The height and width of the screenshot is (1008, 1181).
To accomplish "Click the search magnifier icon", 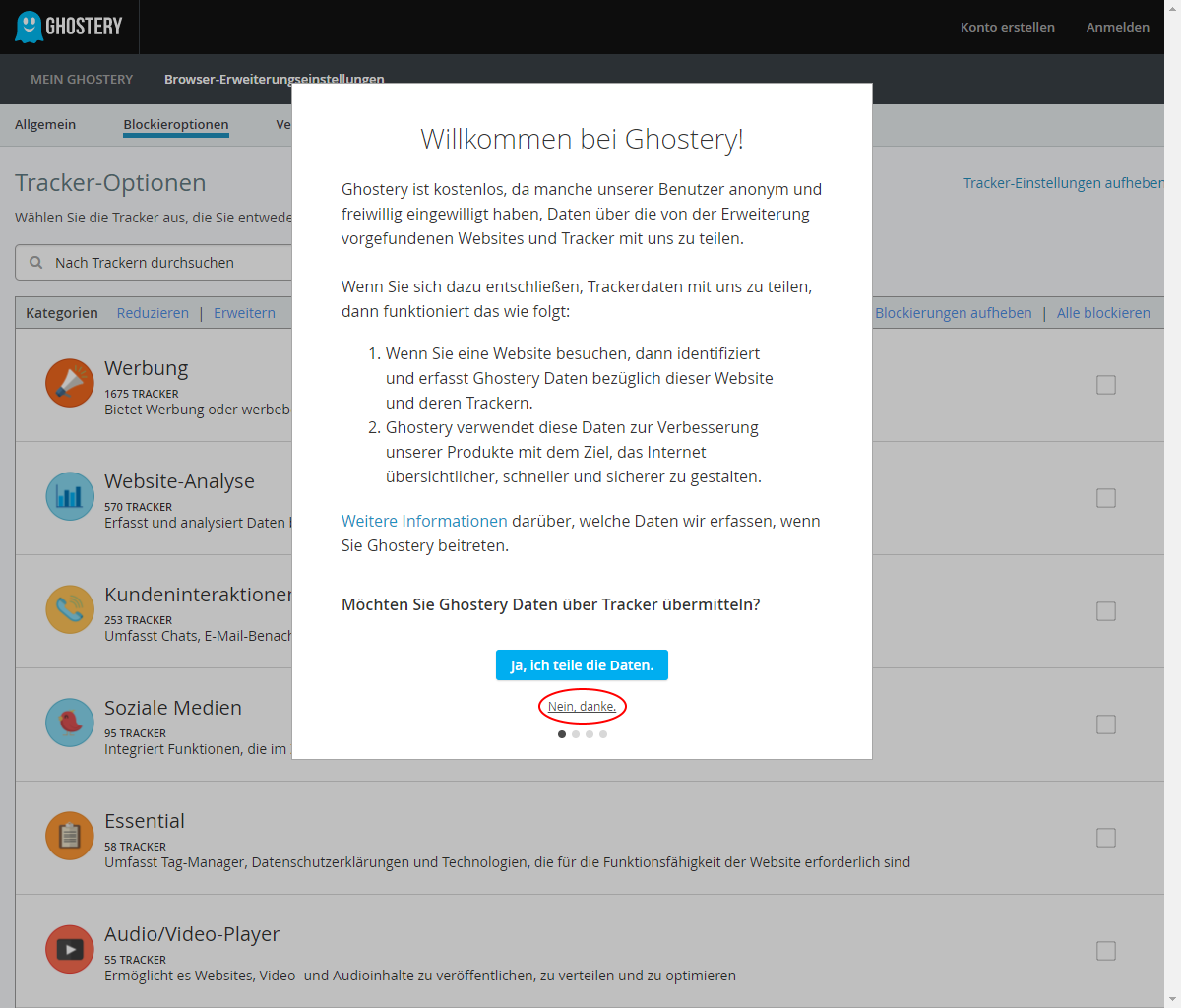I will tap(36, 263).
